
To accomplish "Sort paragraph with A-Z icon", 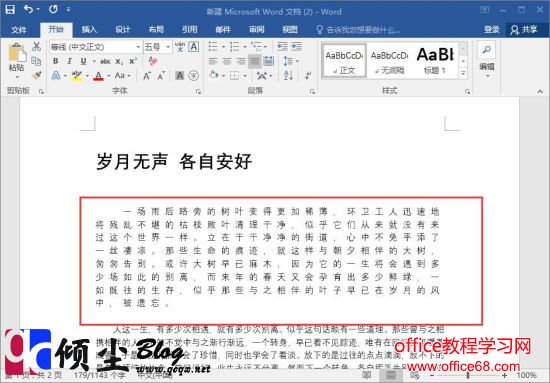I will [x=288, y=75].
